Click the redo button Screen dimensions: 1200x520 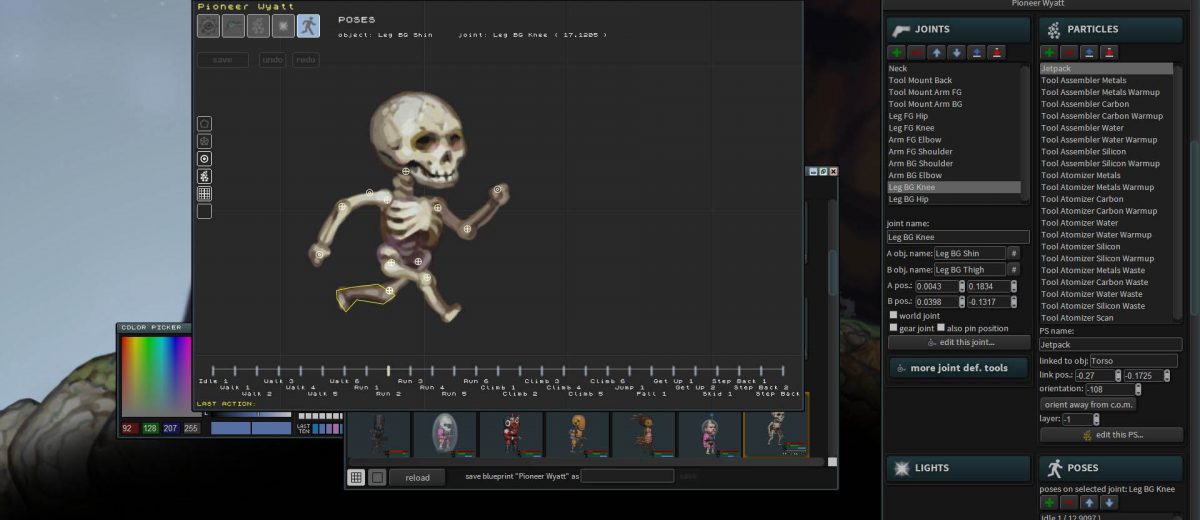[x=306, y=60]
